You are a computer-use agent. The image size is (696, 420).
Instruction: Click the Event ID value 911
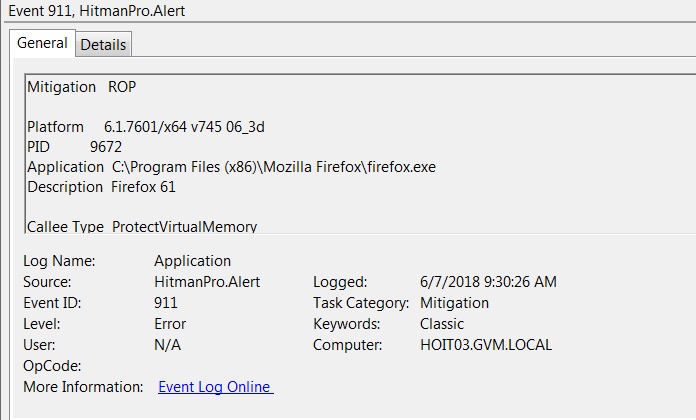[x=166, y=303]
